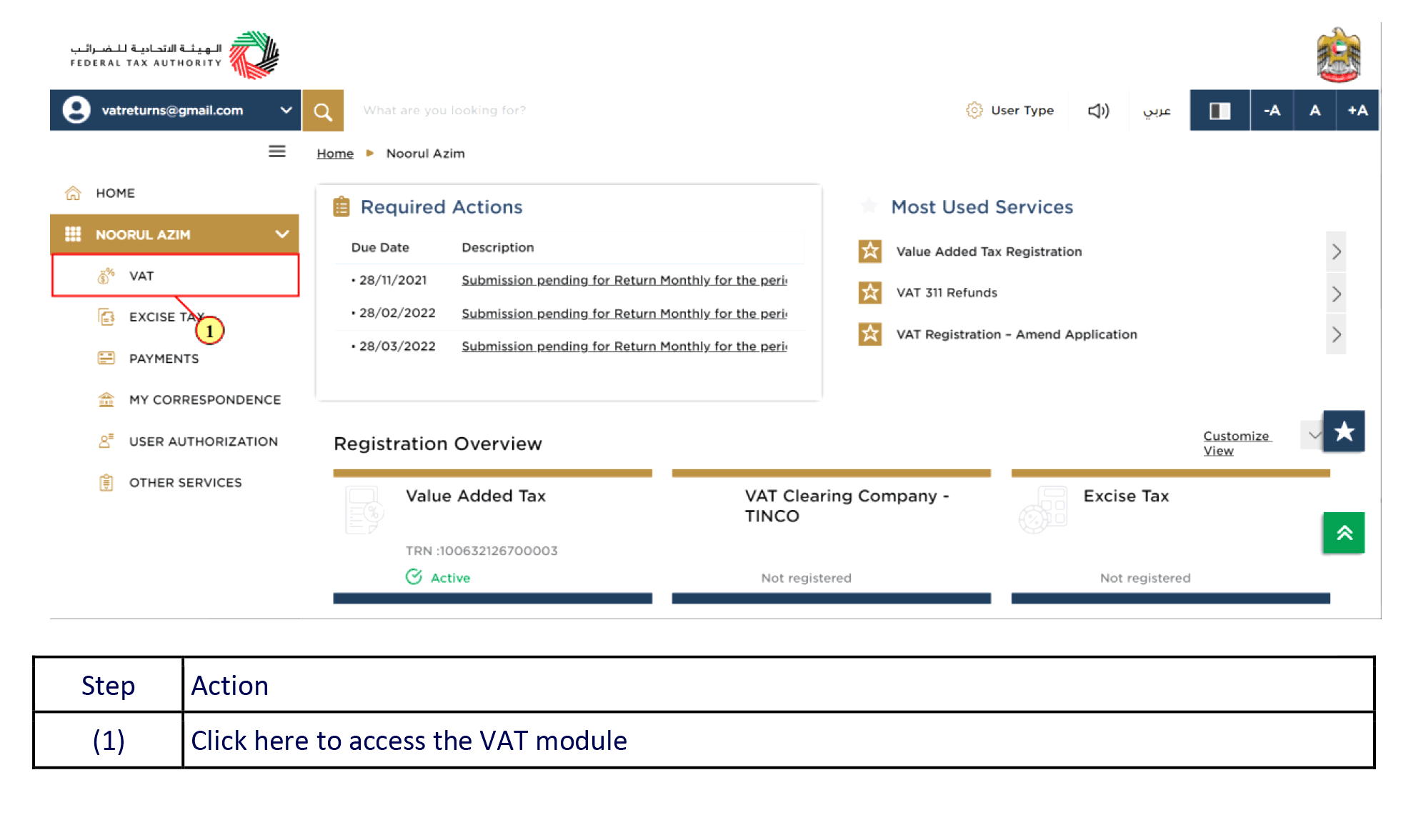1411x840 pixels.
Task: Open the Customize View link
Action: (1237, 443)
